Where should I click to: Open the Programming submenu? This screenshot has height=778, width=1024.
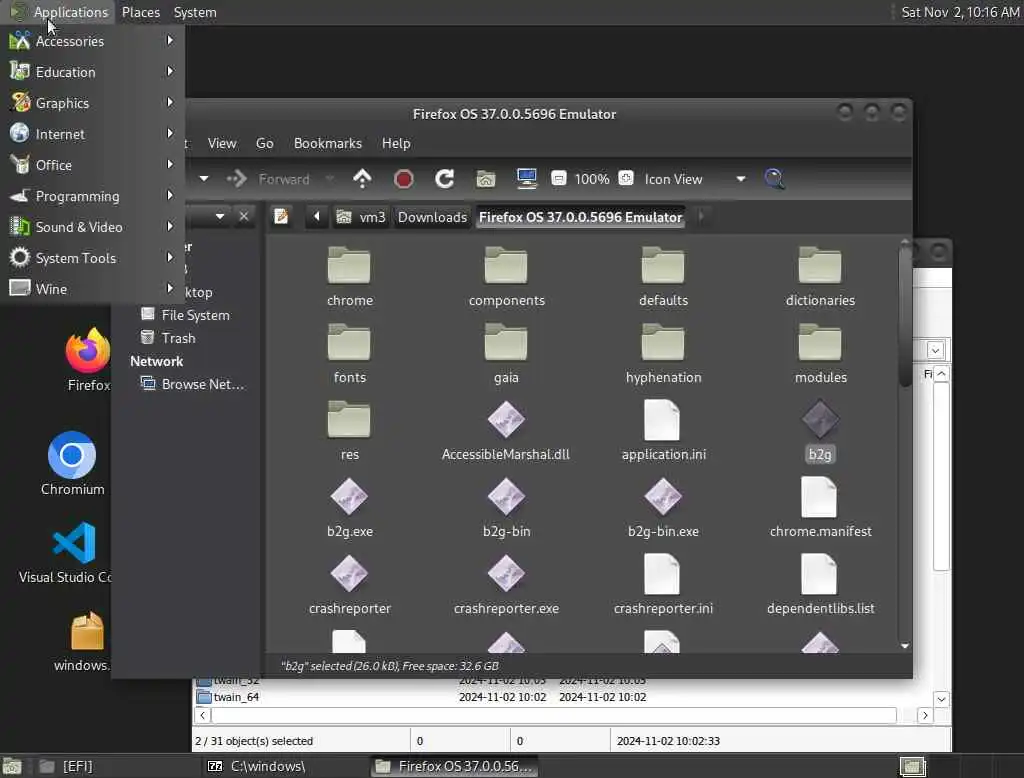92,196
